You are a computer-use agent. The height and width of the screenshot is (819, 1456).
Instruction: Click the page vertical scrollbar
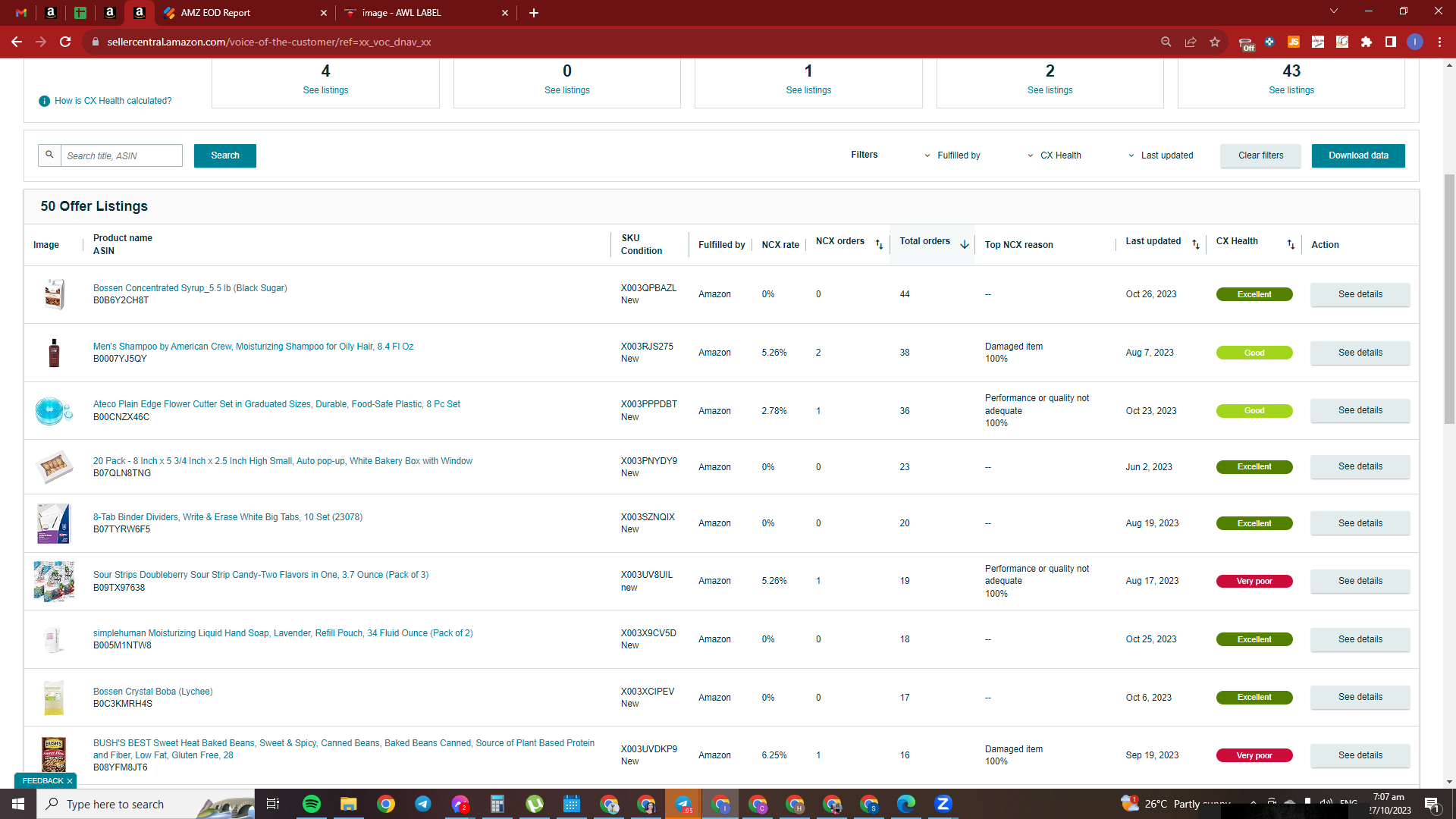[x=1449, y=299]
